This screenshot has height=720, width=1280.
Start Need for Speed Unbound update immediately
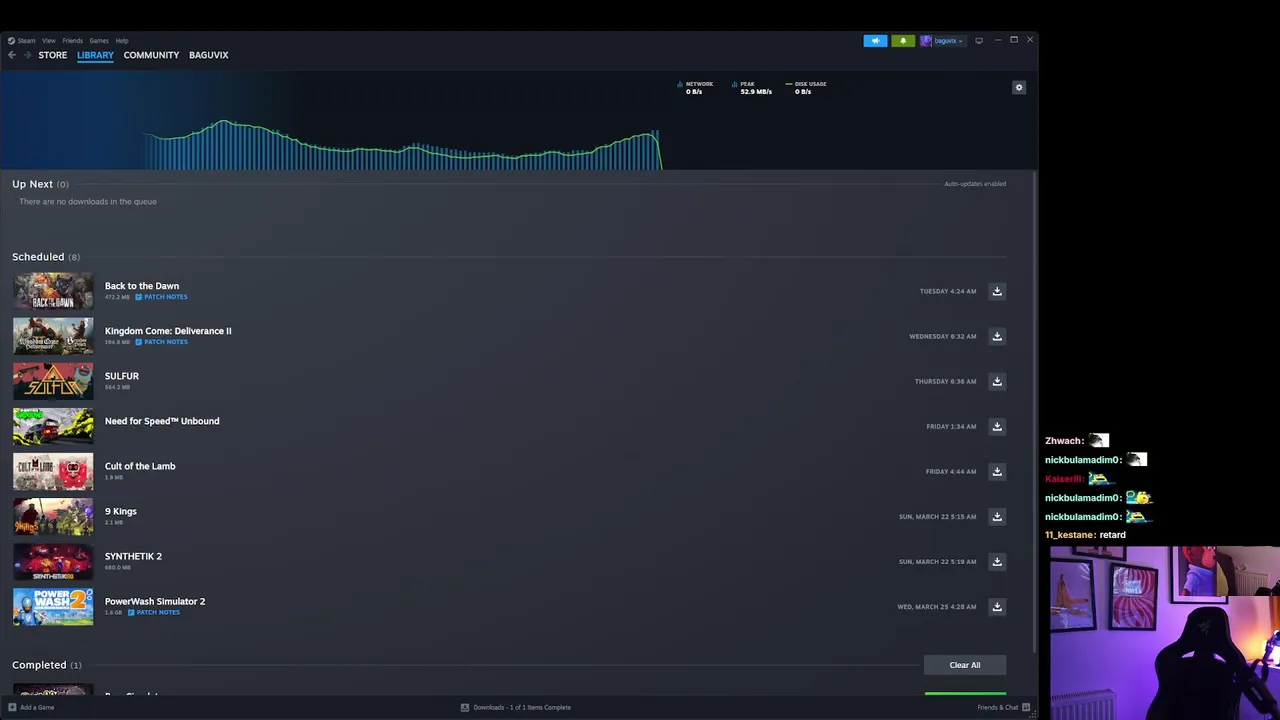click(x=997, y=426)
